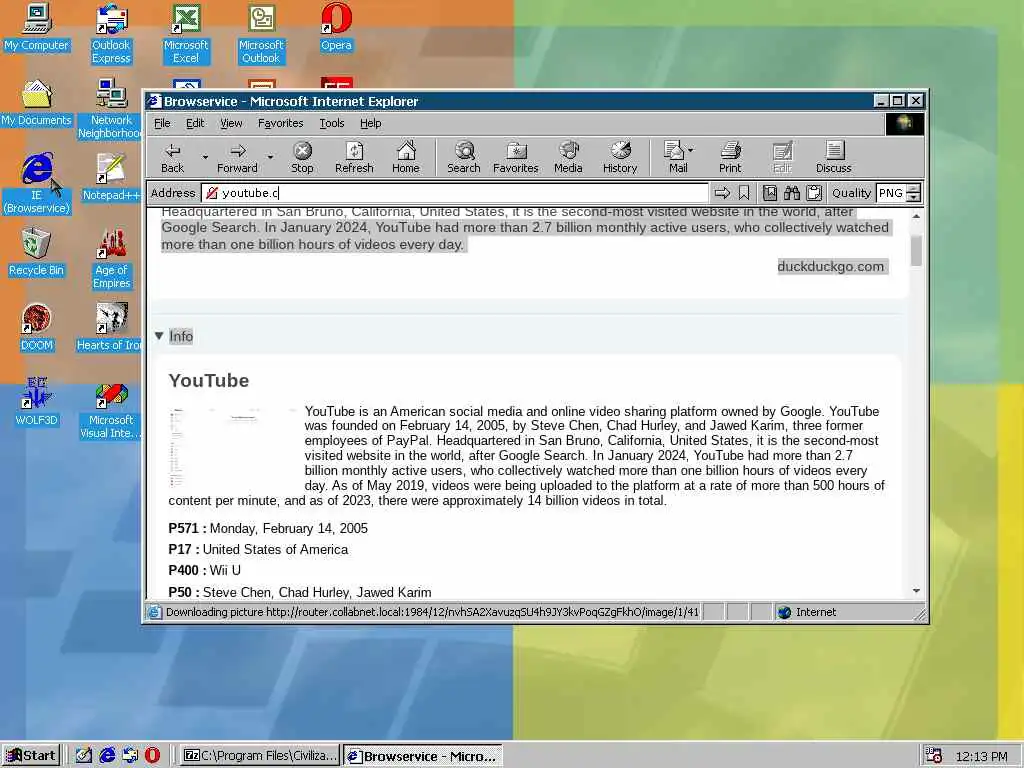
Task: Click the P571 Monday, February 14, 2005 line
Action: [x=268, y=528]
